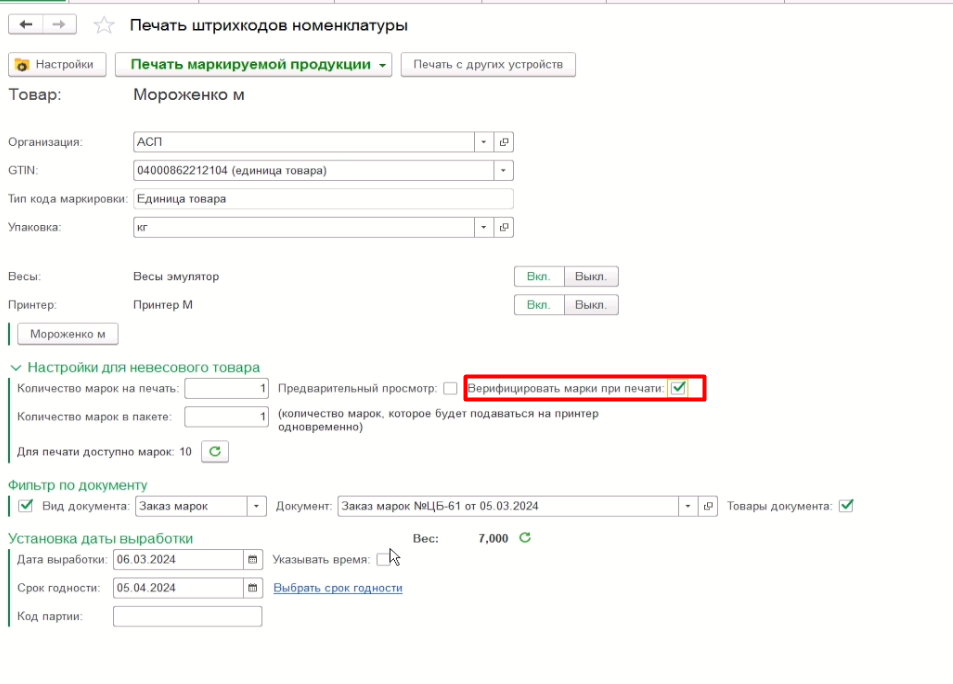Open the Упаковка field link icon
This screenshot has height=684, width=953.
[x=504, y=227]
